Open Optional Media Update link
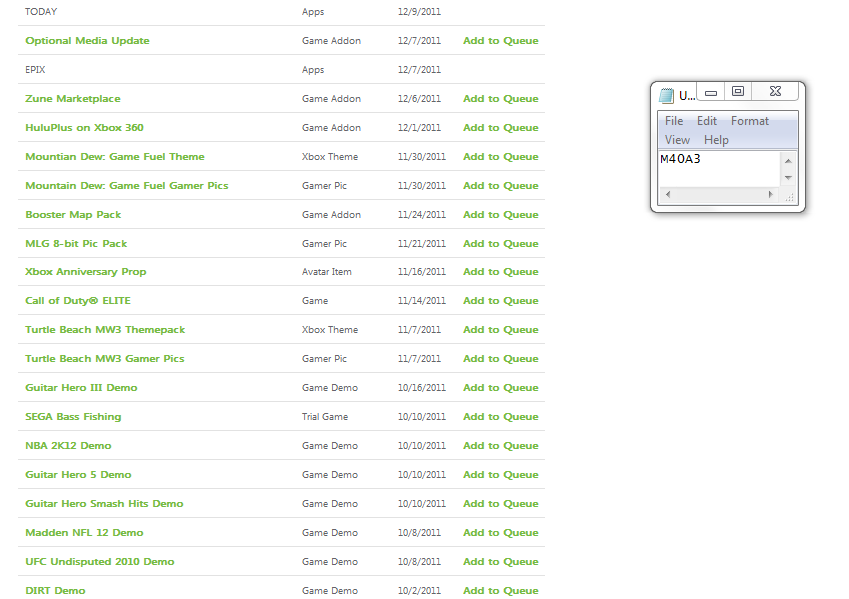This screenshot has height=599, width=849. click(87, 41)
